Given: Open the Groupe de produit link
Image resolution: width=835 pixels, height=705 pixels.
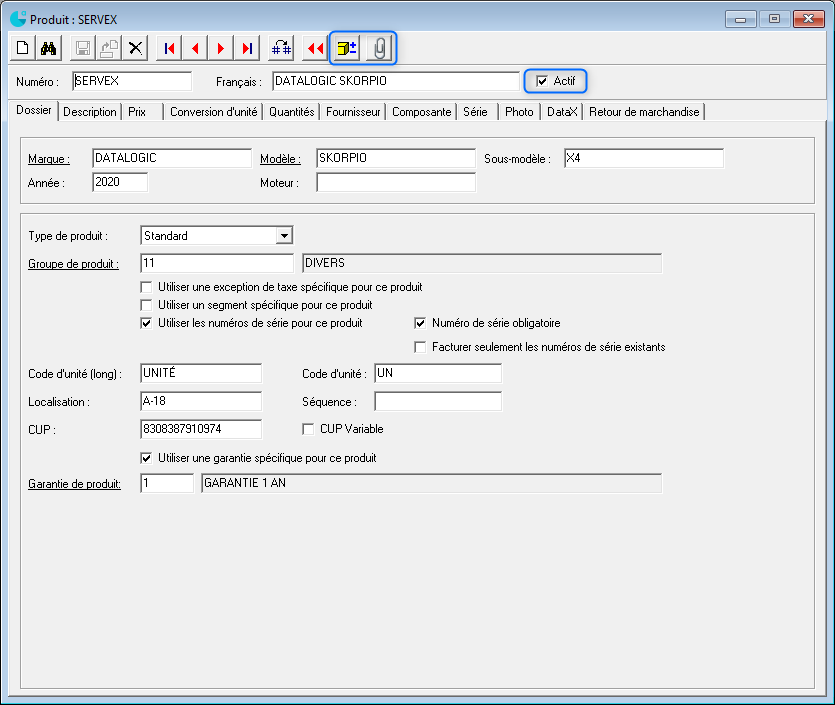Looking at the screenshot, I should [x=73, y=264].
